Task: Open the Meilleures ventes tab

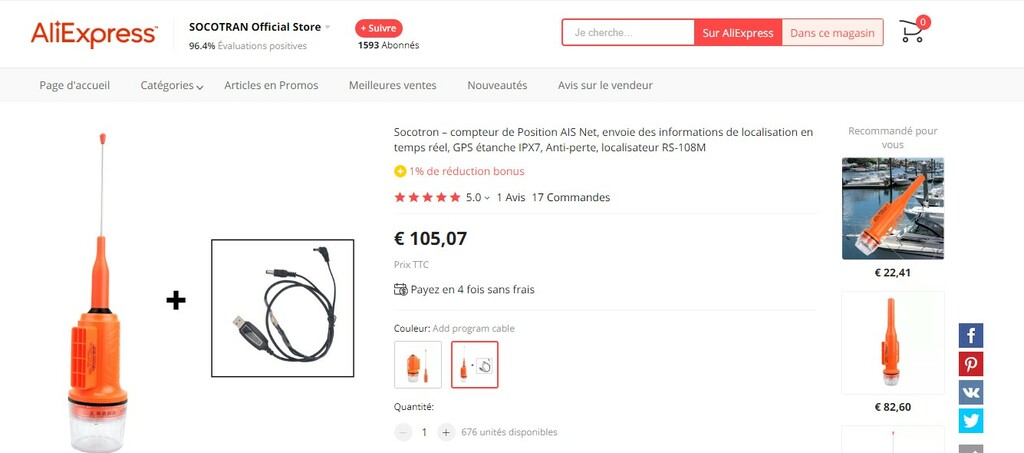Action: [x=392, y=86]
